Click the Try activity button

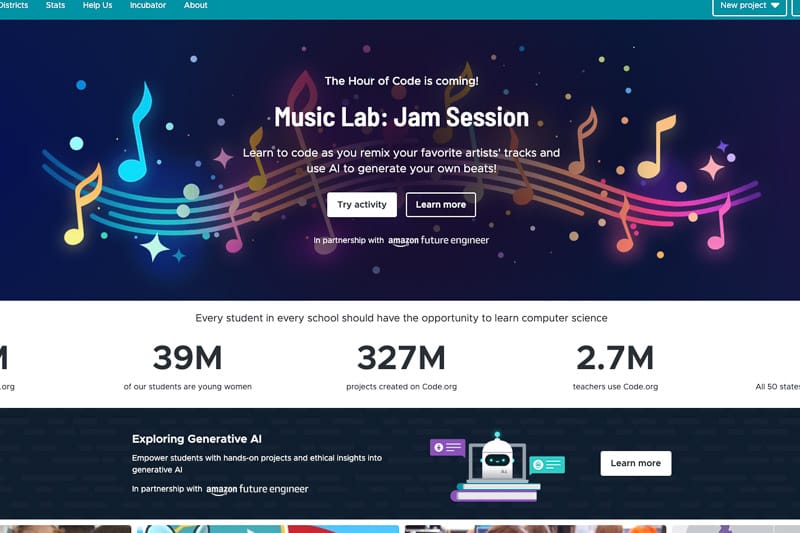pos(362,205)
